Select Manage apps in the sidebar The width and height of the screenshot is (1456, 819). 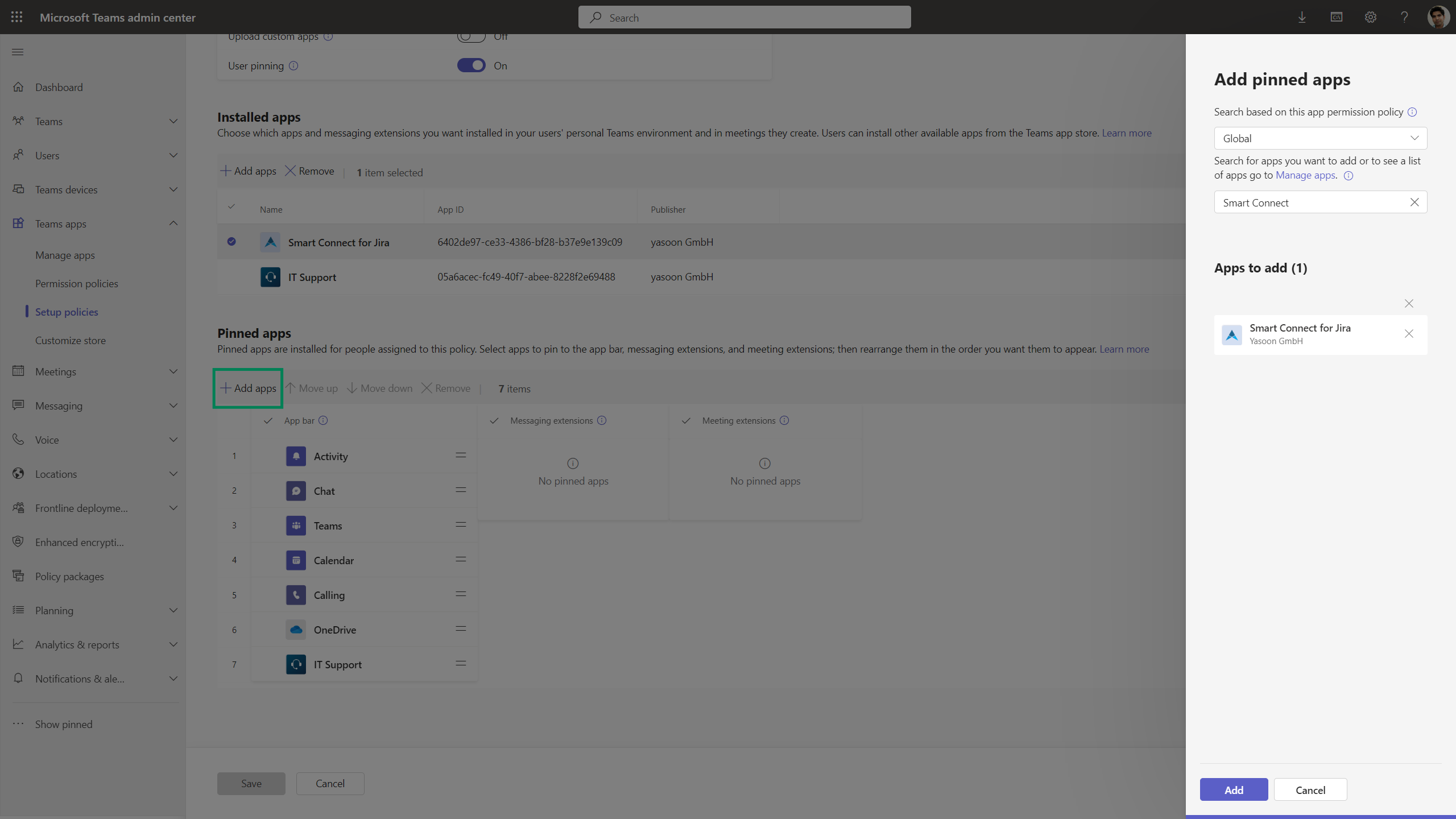(x=65, y=255)
